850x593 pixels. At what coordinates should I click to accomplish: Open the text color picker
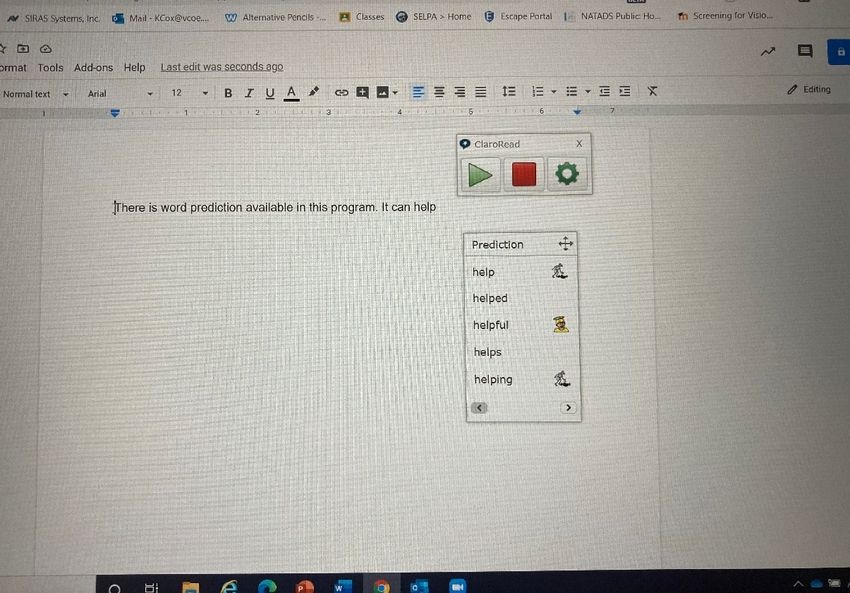[291, 93]
